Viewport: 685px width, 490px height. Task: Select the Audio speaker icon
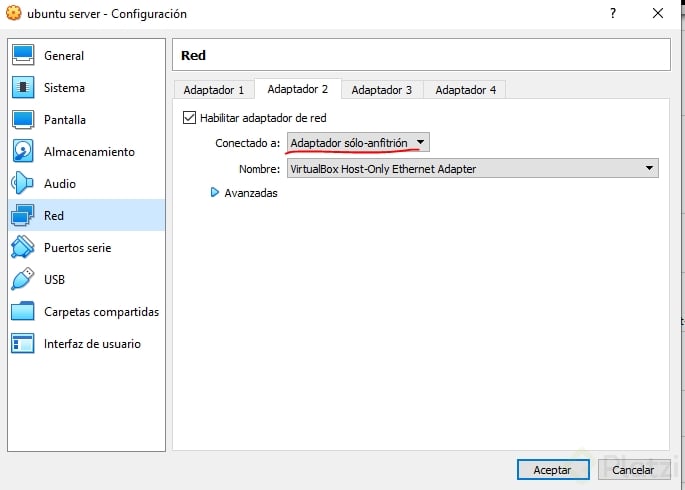tap(23, 184)
